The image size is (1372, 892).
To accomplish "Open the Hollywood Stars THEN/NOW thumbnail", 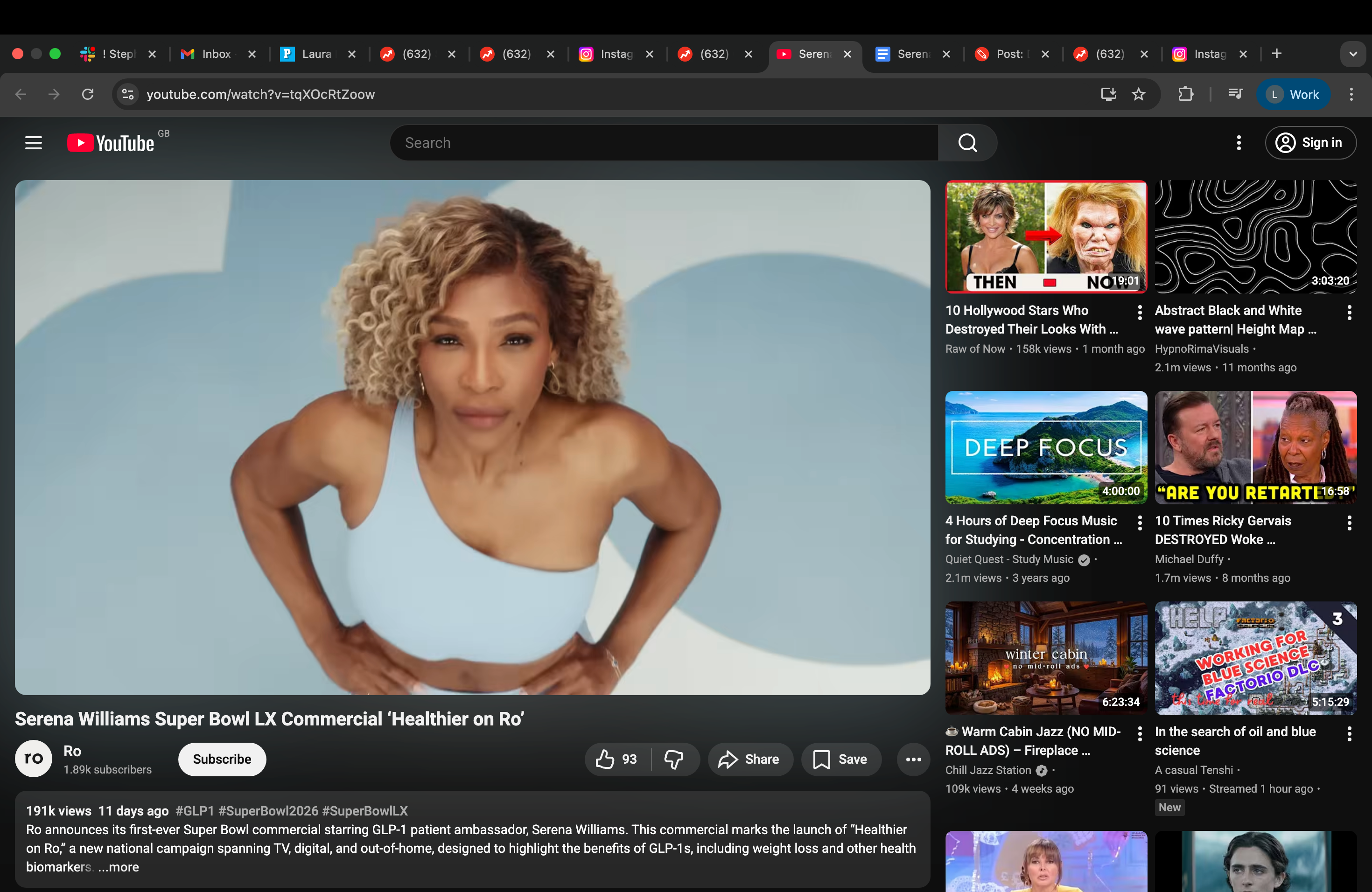I will point(1046,237).
